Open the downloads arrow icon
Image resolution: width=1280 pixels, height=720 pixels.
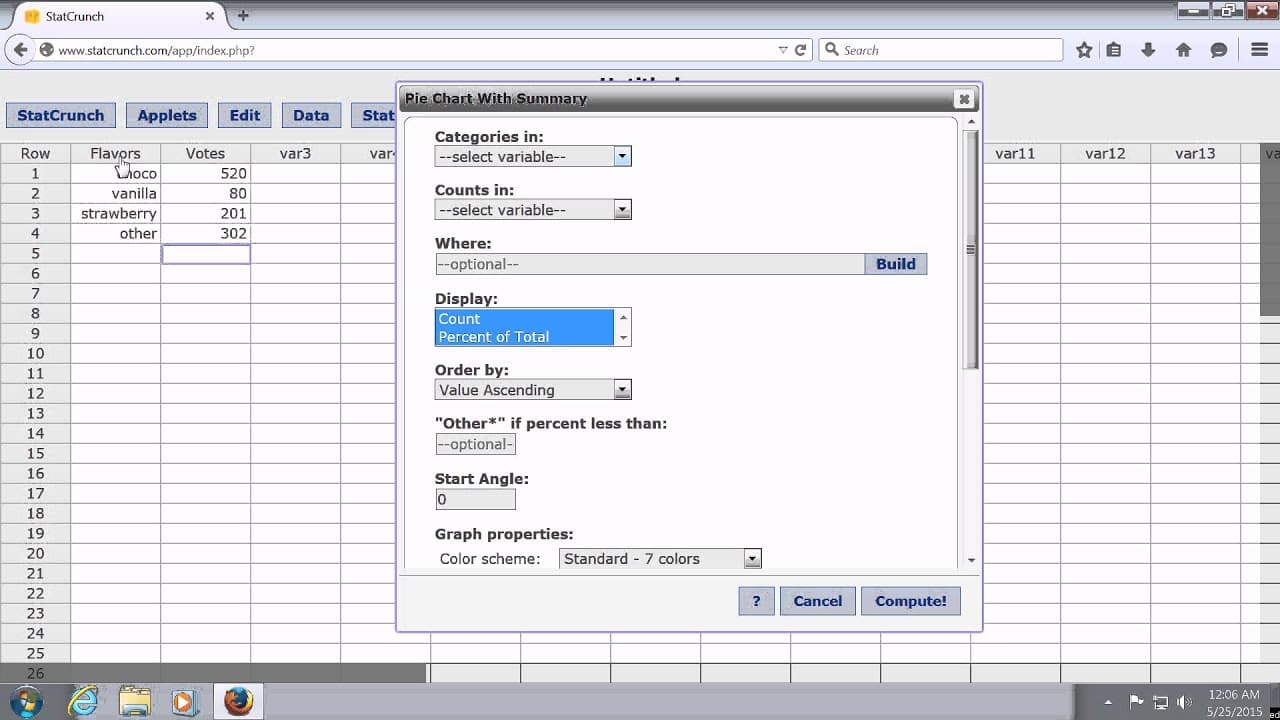(x=1148, y=50)
